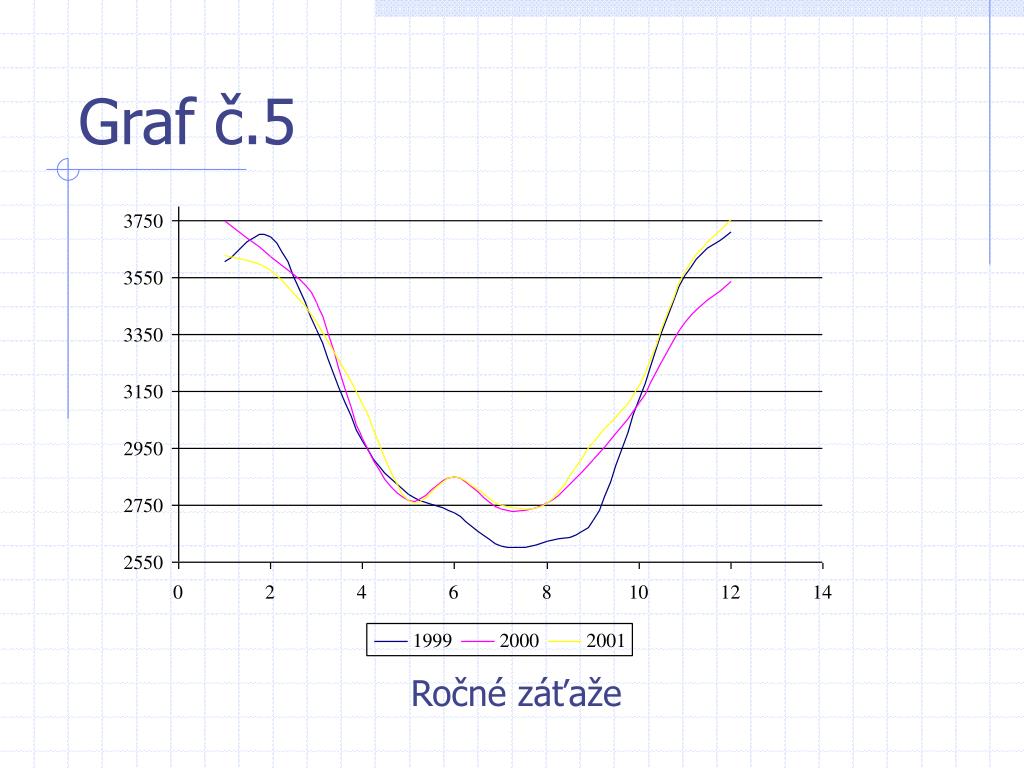Click x-axis label 14
Viewport: 1024px width, 768px height.
[822, 592]
